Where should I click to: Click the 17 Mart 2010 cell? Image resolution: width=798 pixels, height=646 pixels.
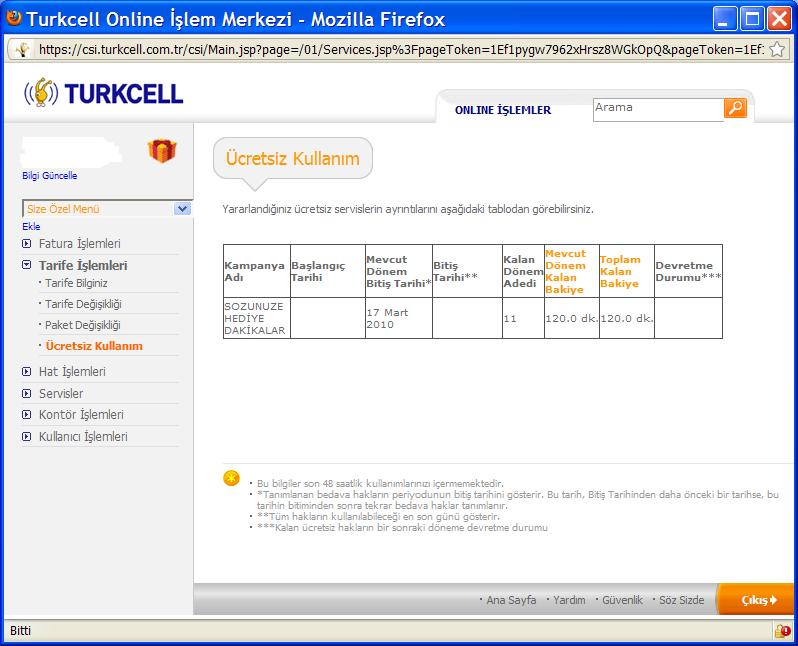[398, 318]
